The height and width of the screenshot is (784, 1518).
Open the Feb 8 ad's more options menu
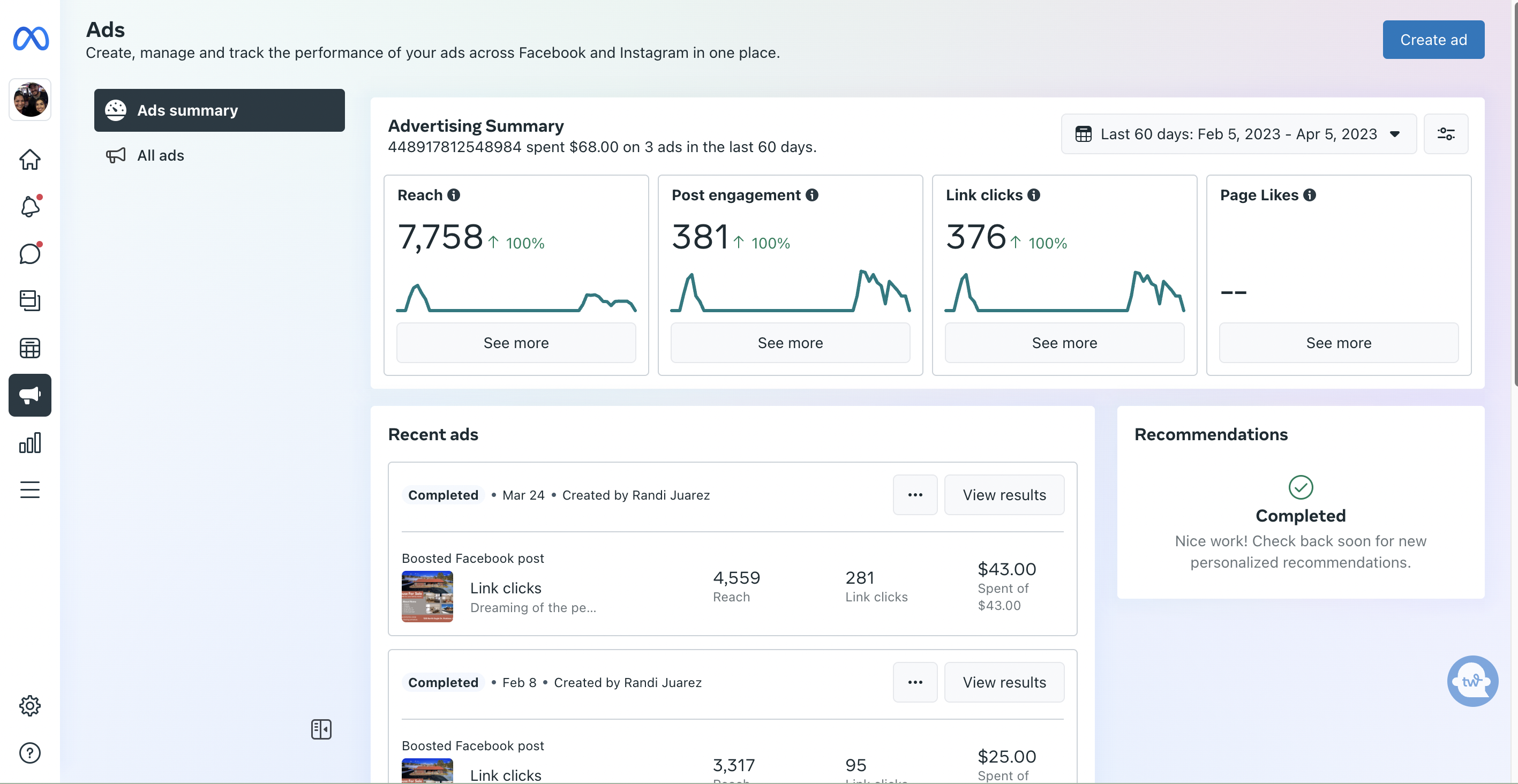[914, 682]
